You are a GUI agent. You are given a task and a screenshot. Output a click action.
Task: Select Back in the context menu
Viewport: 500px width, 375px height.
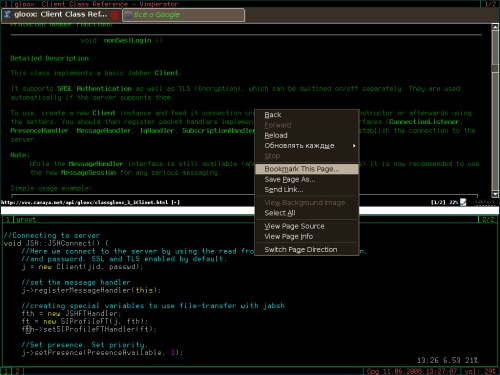click(307, 115)
